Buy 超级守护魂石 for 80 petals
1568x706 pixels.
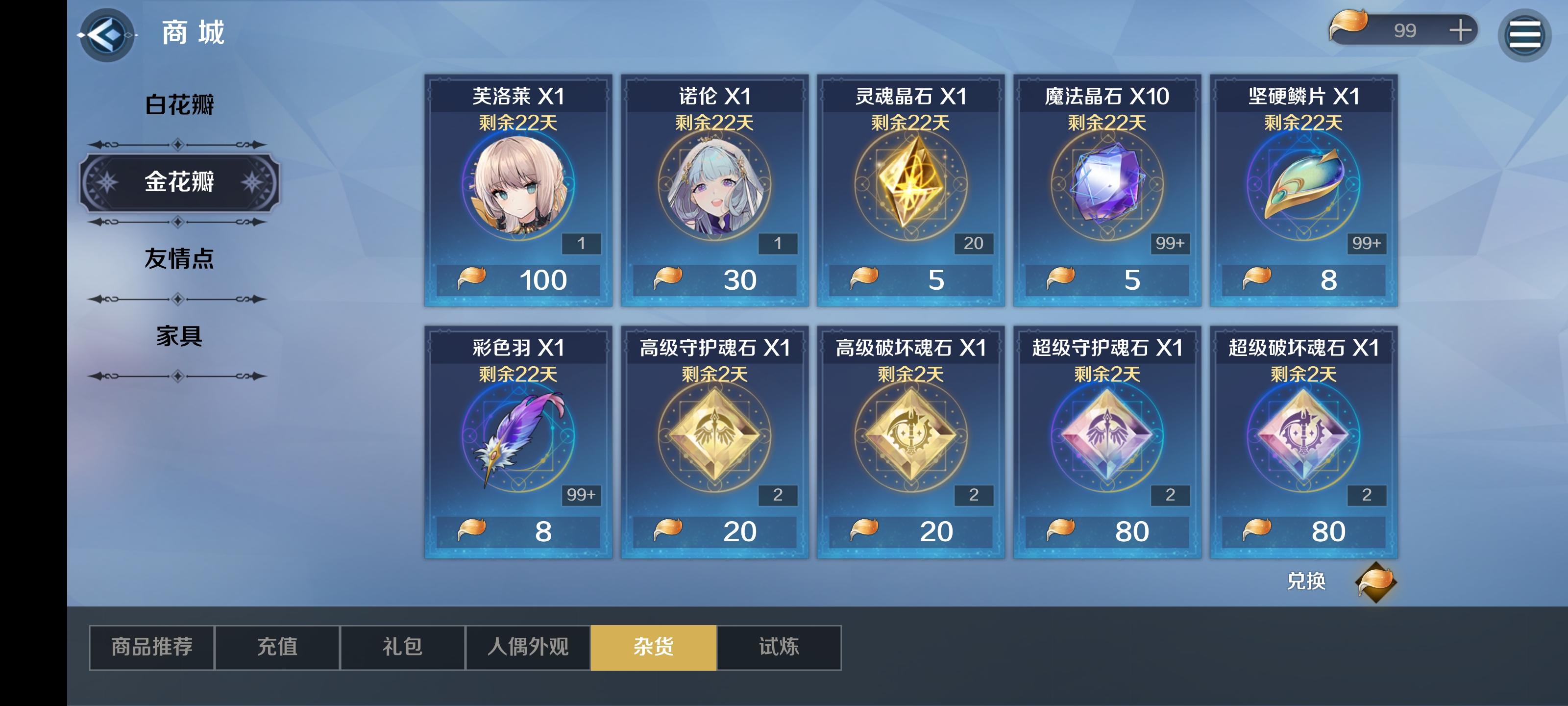[1106, 531]
